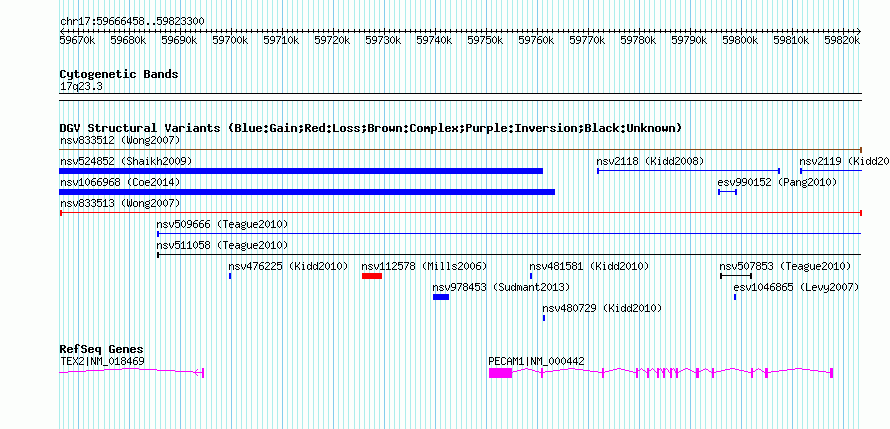The width and height of the screenshot is (890, 429).
Task: Click the 59700k ruler tick label
Action: [230, 40]
